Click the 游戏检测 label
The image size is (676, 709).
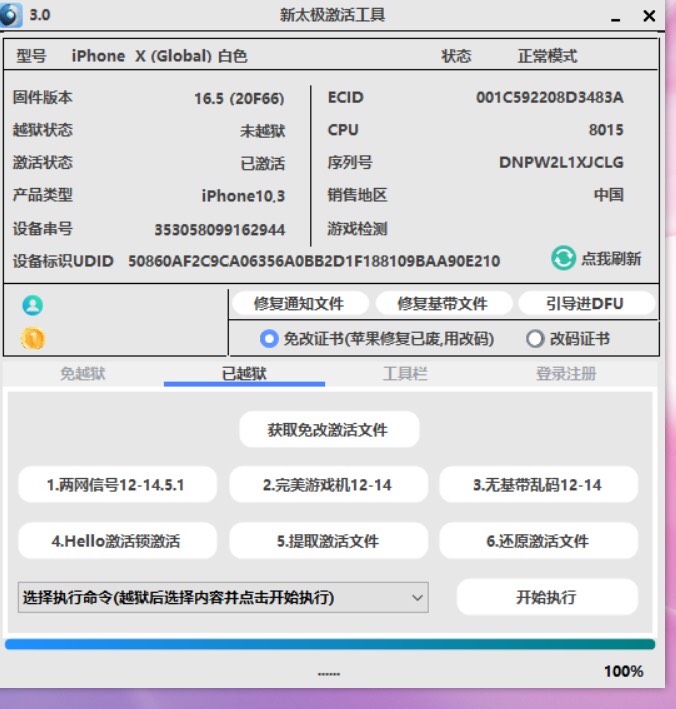tap(357, 228)
